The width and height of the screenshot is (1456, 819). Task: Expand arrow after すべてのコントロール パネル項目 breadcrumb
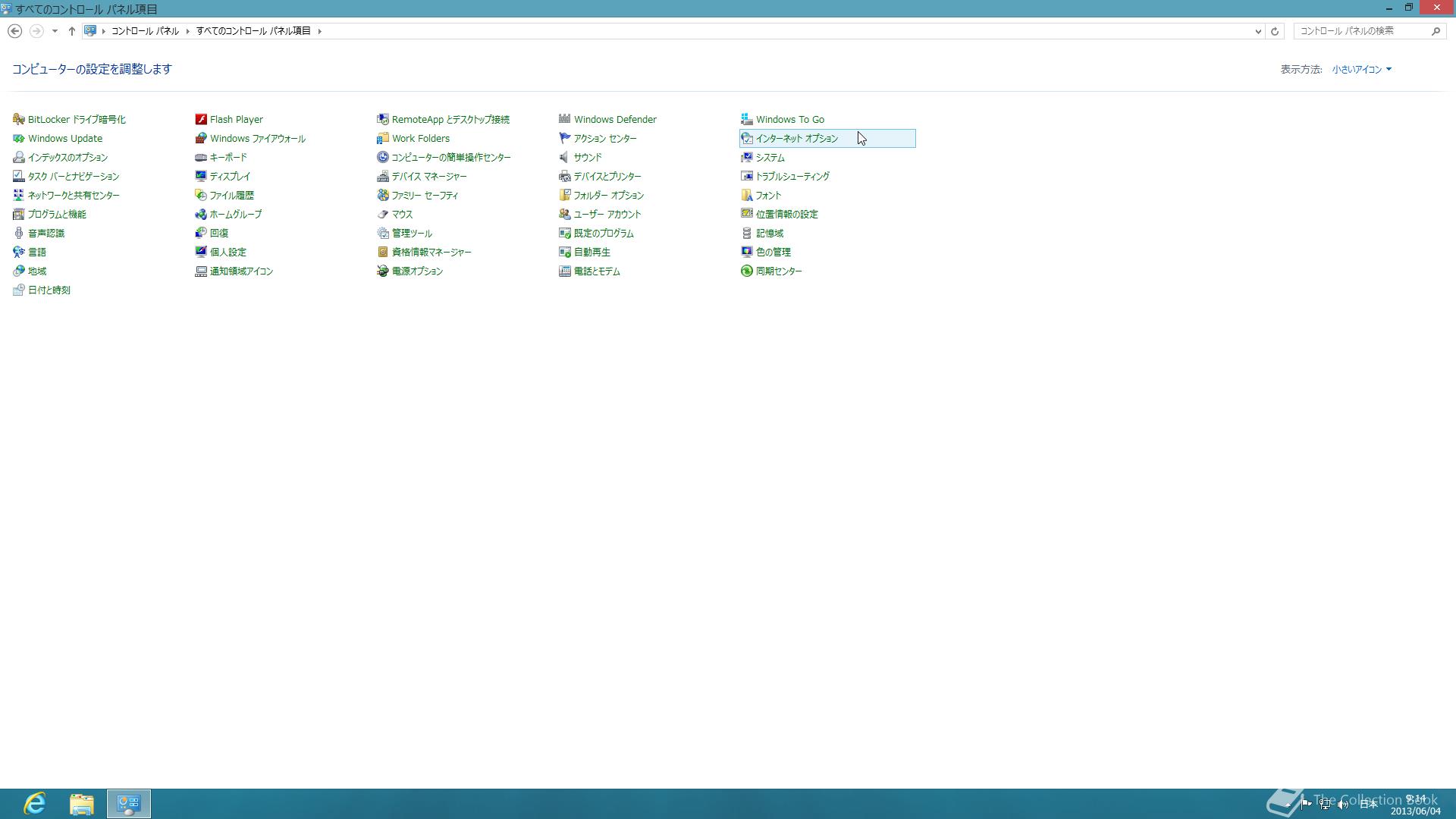tap(319, 31)
